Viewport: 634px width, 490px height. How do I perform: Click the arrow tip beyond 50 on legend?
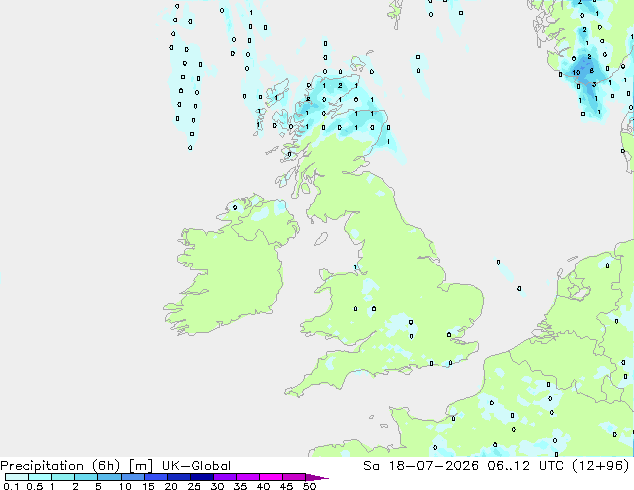click(317, 478)
